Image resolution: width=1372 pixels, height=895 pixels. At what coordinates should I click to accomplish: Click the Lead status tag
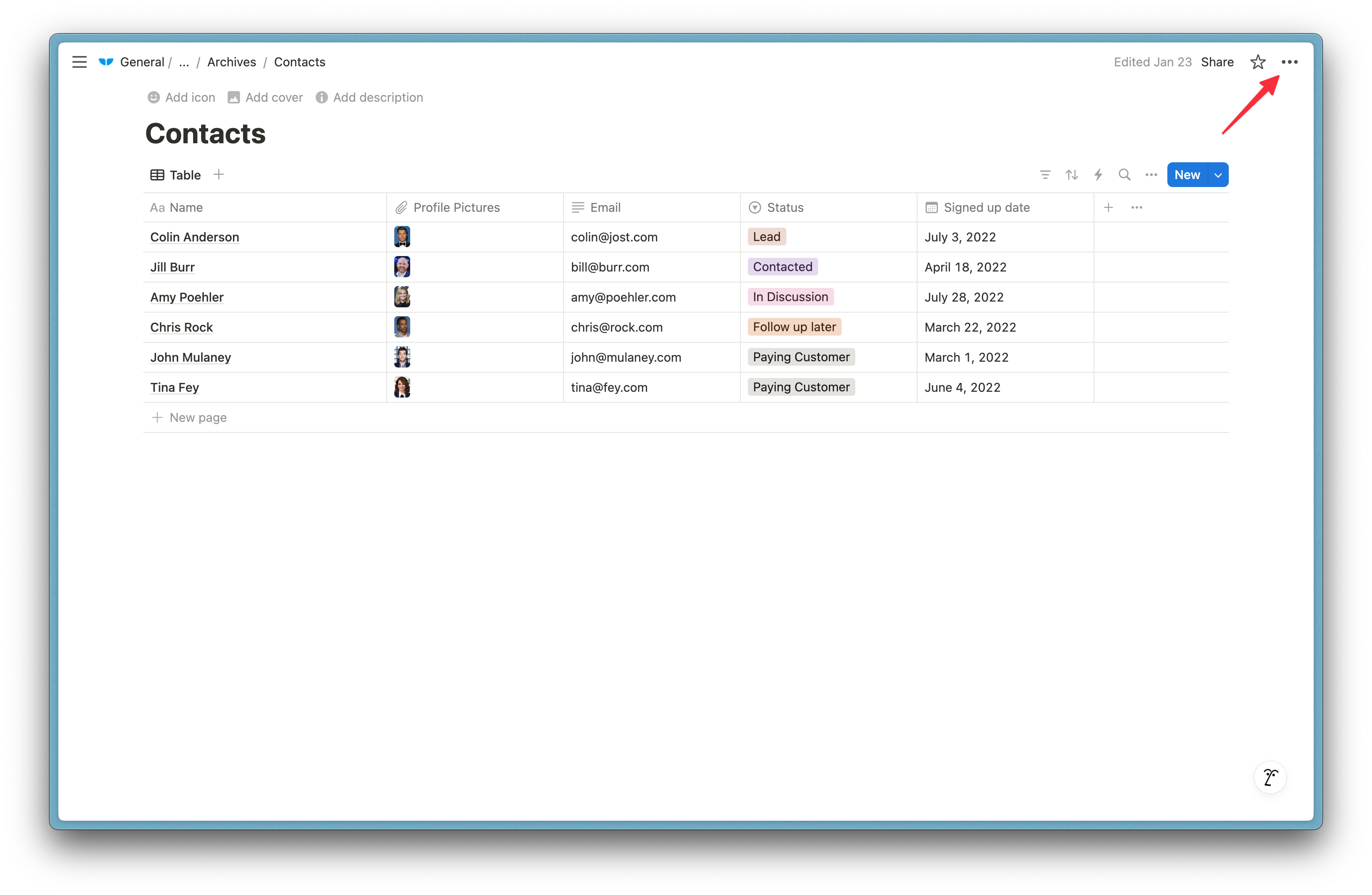click(x=766, y=237)
